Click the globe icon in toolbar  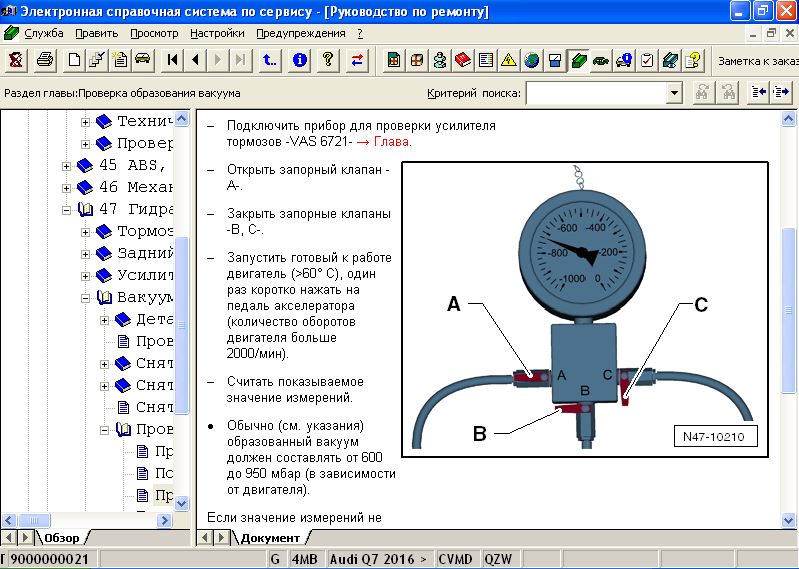click(x=532, y=60)
